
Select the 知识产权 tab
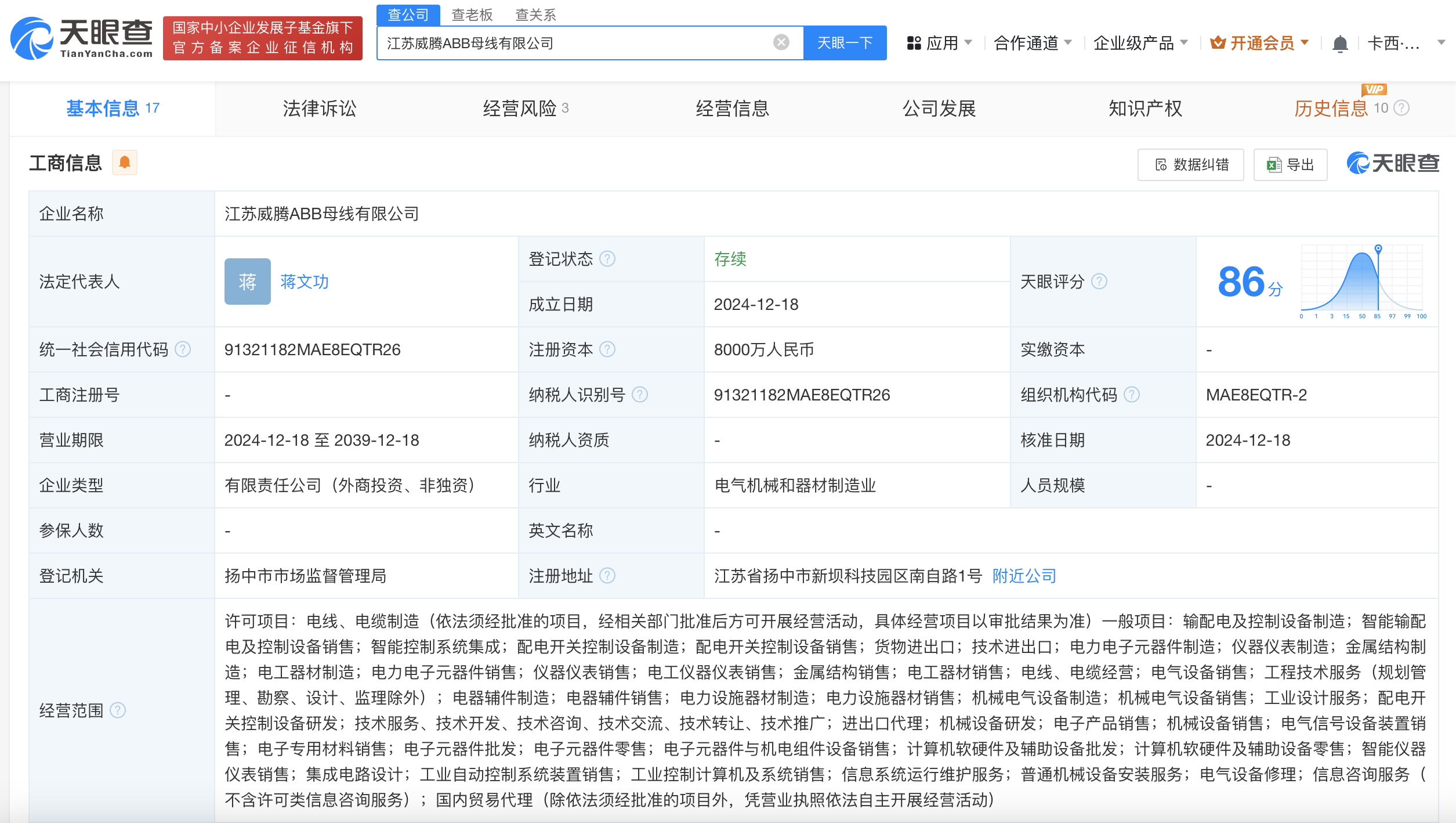pos(1144,108)
